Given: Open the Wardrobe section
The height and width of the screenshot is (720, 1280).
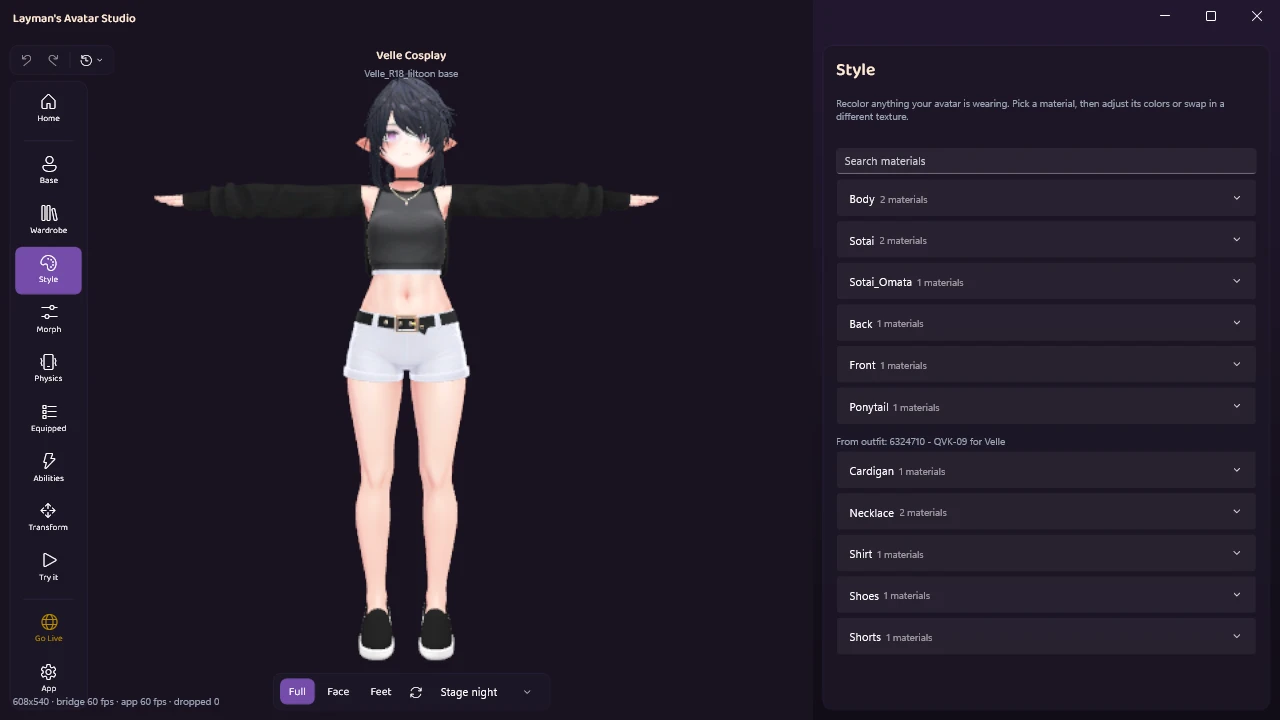Looking at the screenshot, I should (x=48, y=220).
